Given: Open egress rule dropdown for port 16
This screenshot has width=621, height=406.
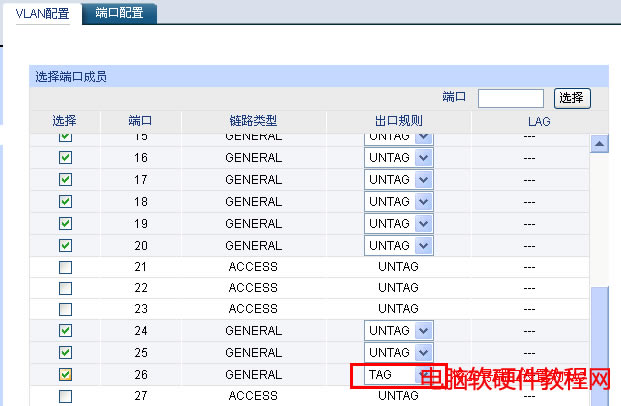Looking at the screenshot, I should (x=423, y=158).
